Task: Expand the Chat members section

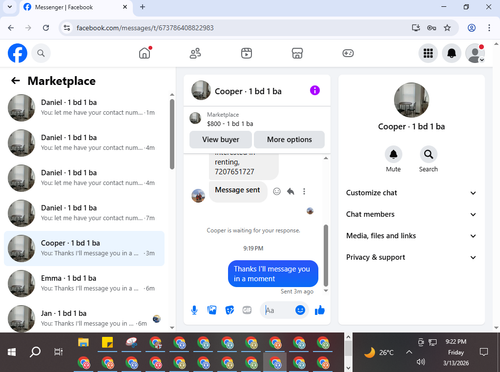Action: pyautogui.click(x=411, y=214)
